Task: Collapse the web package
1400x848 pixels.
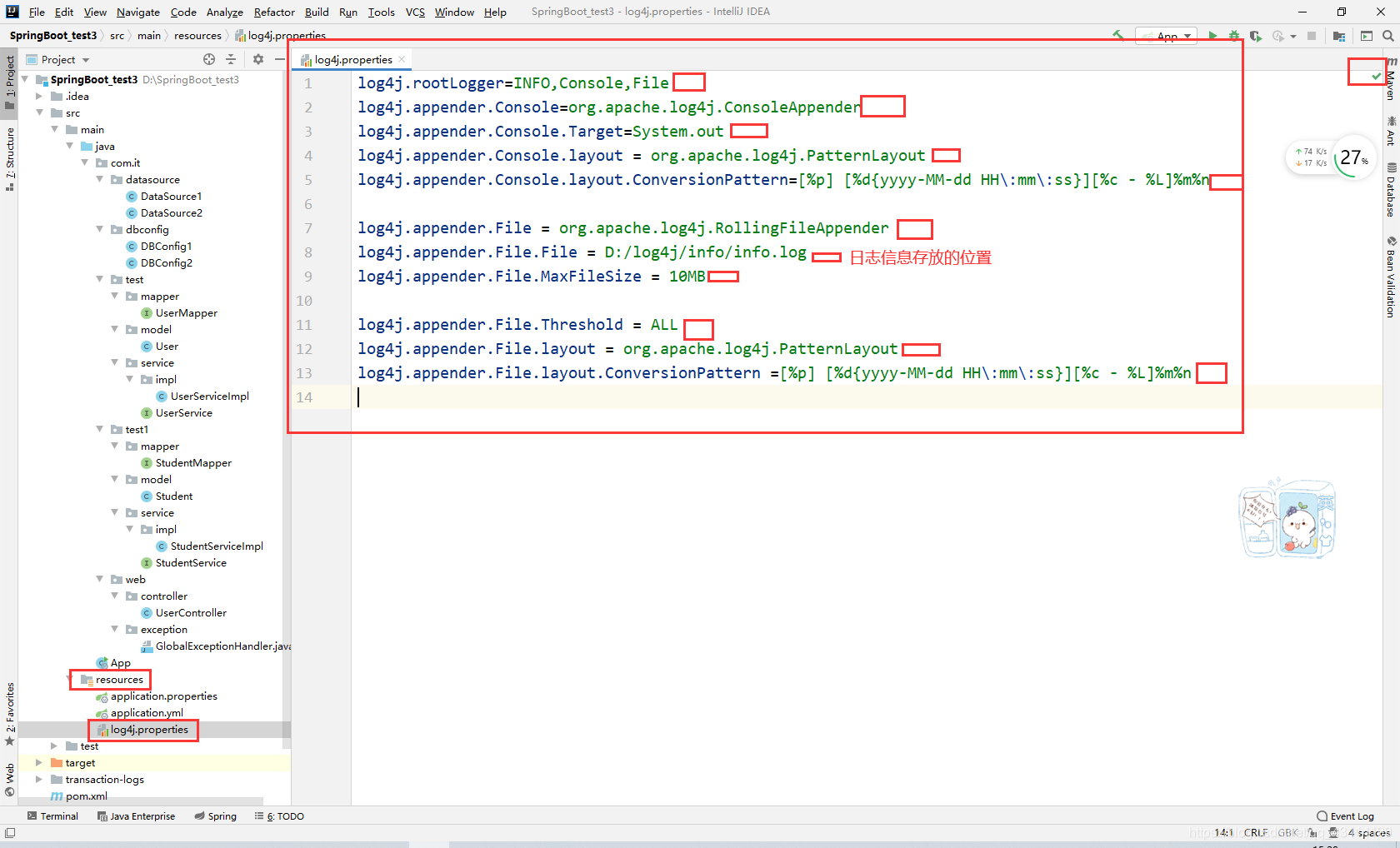Action: 100,579
